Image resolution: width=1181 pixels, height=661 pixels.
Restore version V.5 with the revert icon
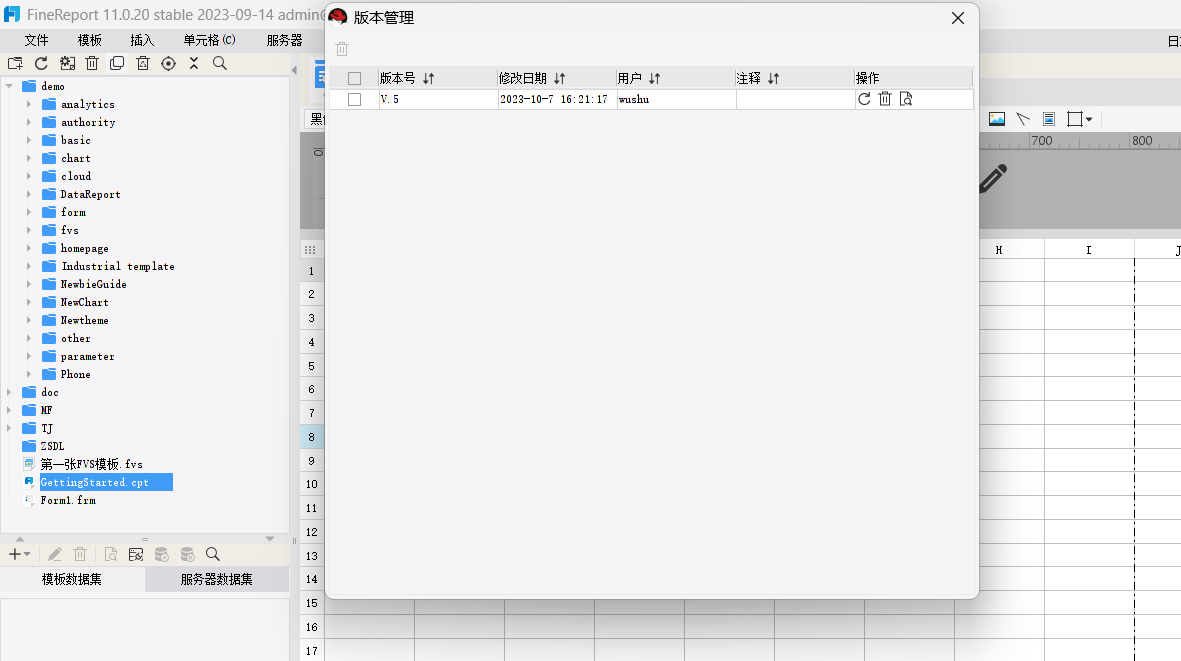coord(864,99)
